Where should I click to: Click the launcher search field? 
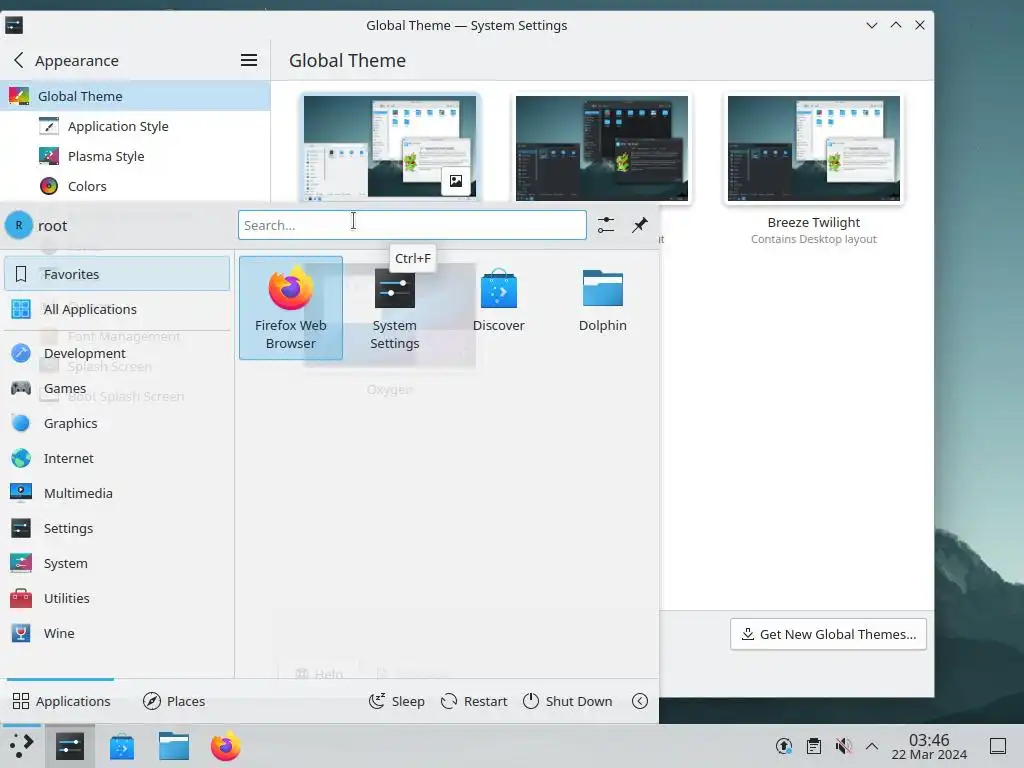click(x=412, y=225)
